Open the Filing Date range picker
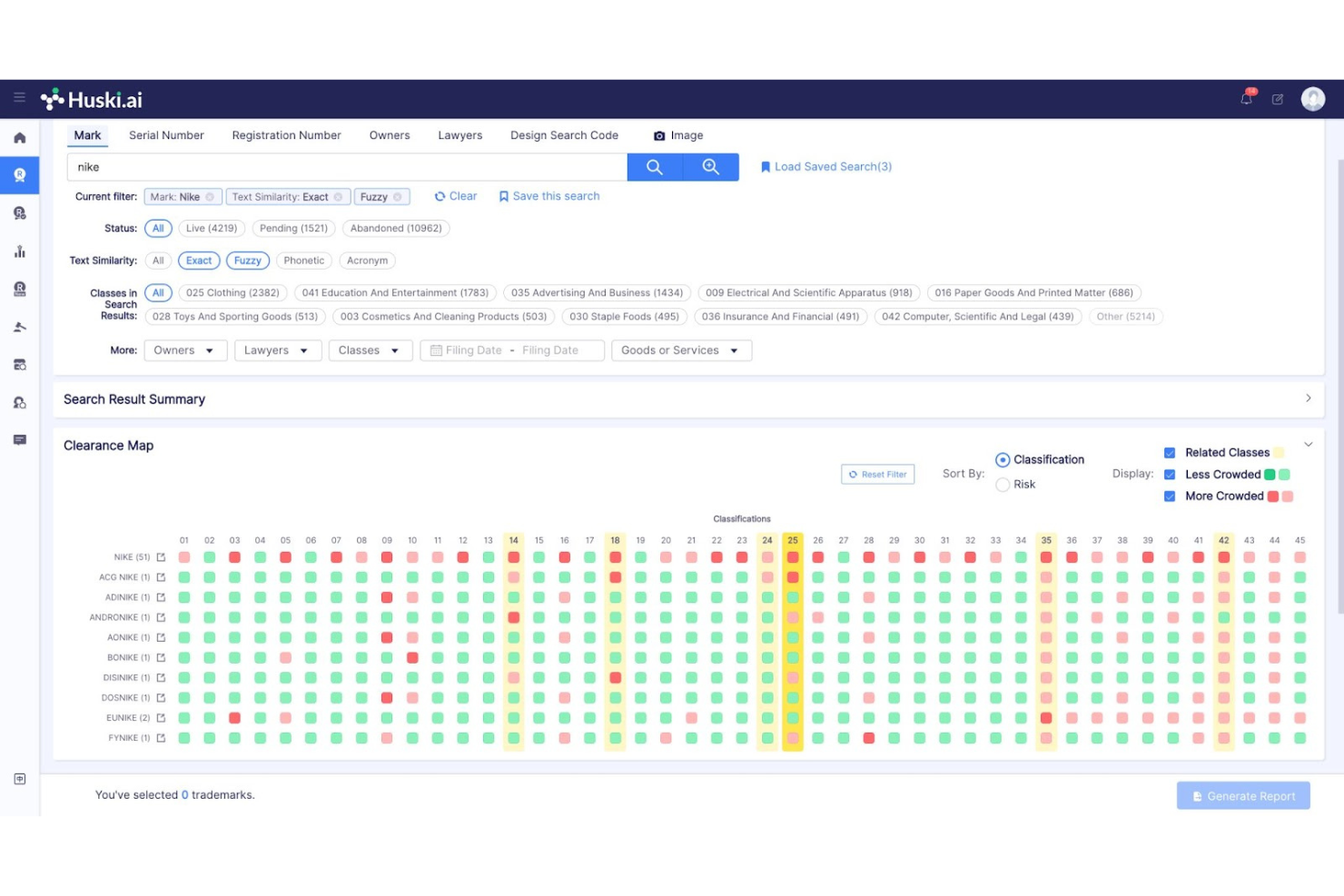 512,350
